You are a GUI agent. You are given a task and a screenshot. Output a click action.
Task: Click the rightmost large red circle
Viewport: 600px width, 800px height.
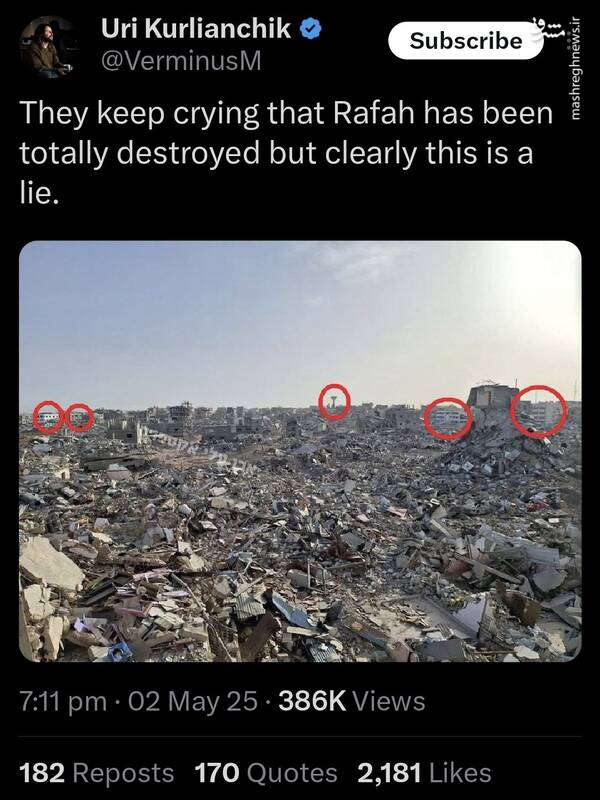pos(539,412)
